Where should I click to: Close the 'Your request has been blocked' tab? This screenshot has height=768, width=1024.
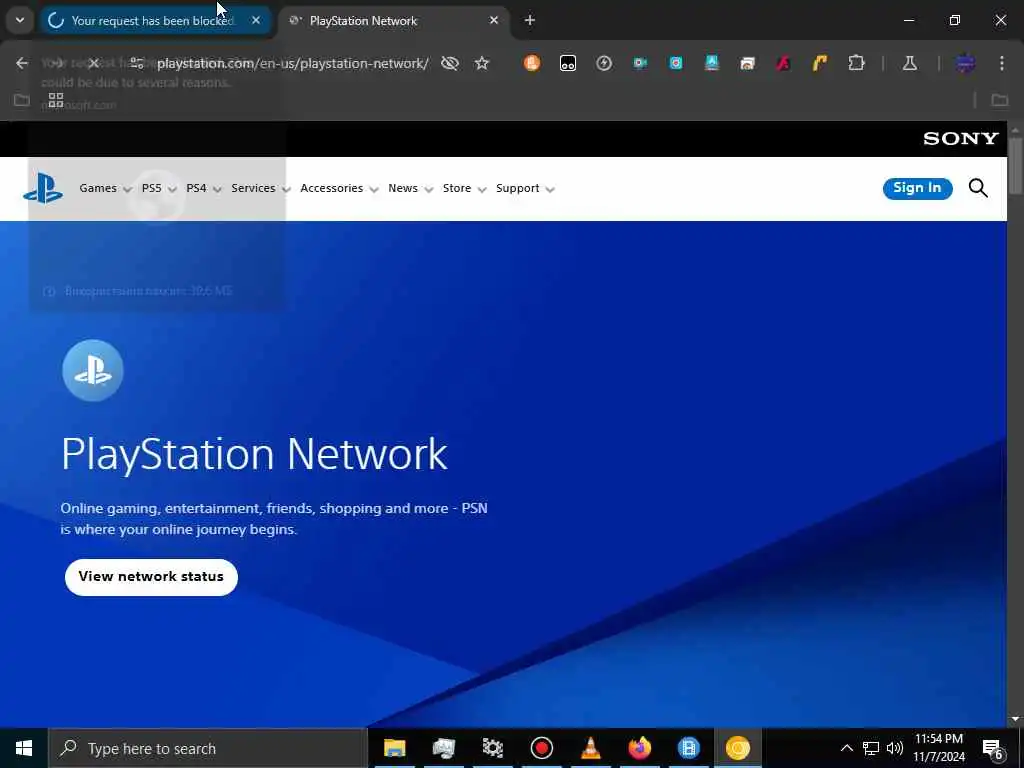256,20
